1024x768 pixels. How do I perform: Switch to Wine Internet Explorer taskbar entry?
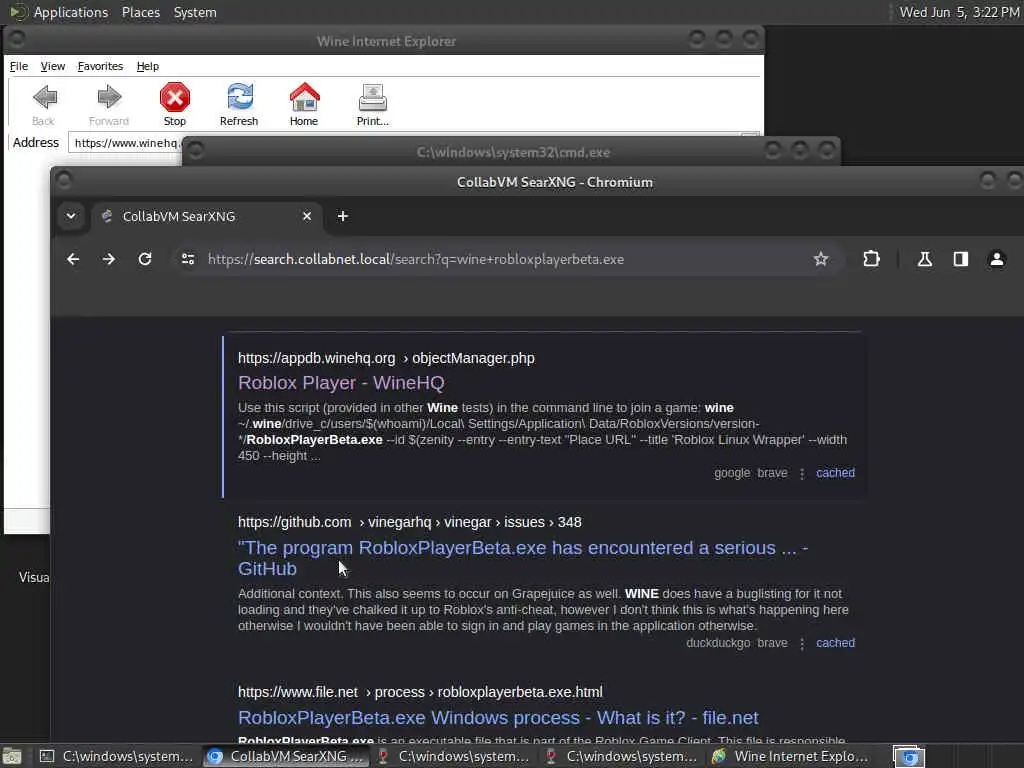click(791, 756)
